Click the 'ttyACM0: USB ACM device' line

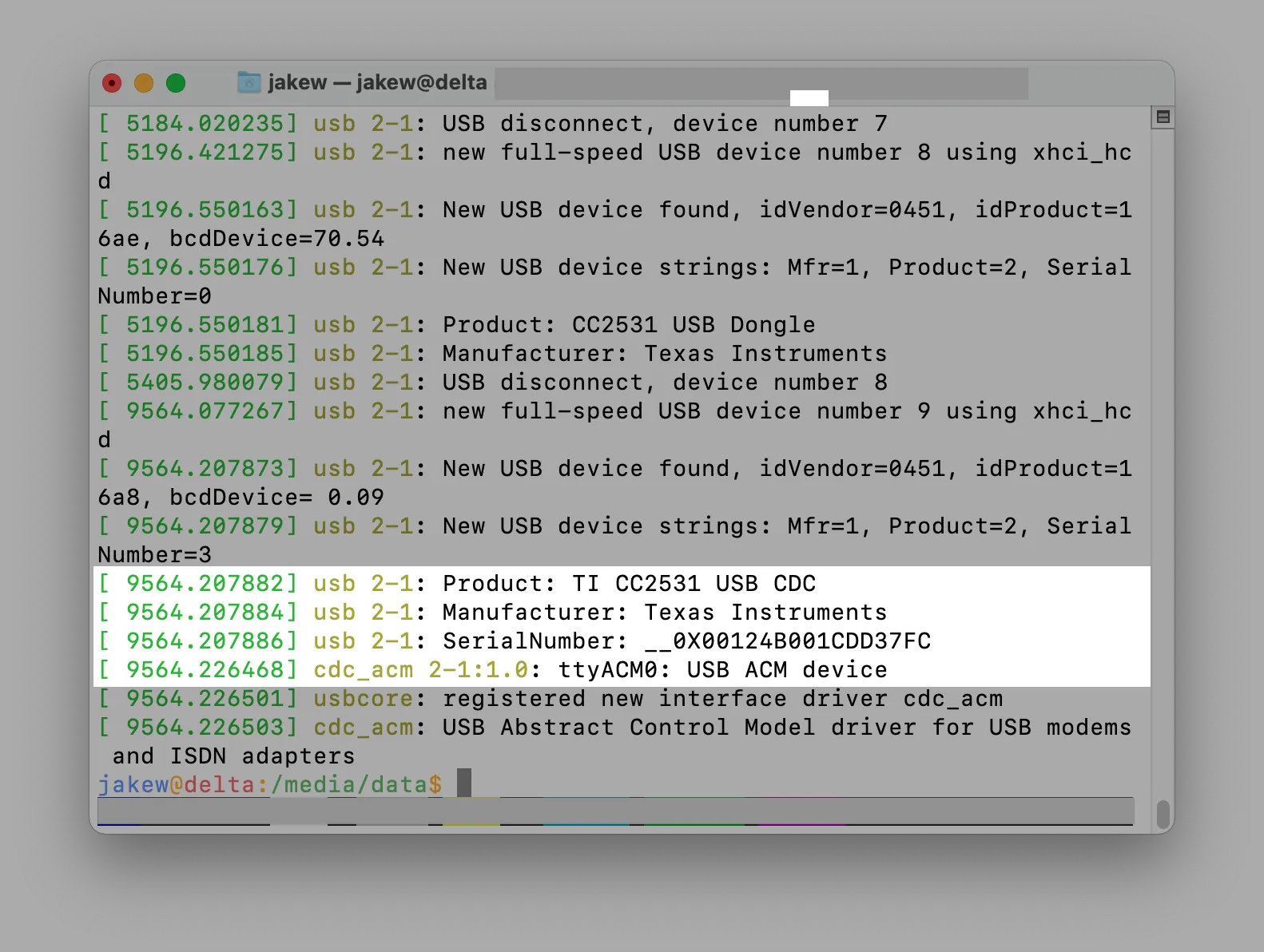click(x=492, y=670)
